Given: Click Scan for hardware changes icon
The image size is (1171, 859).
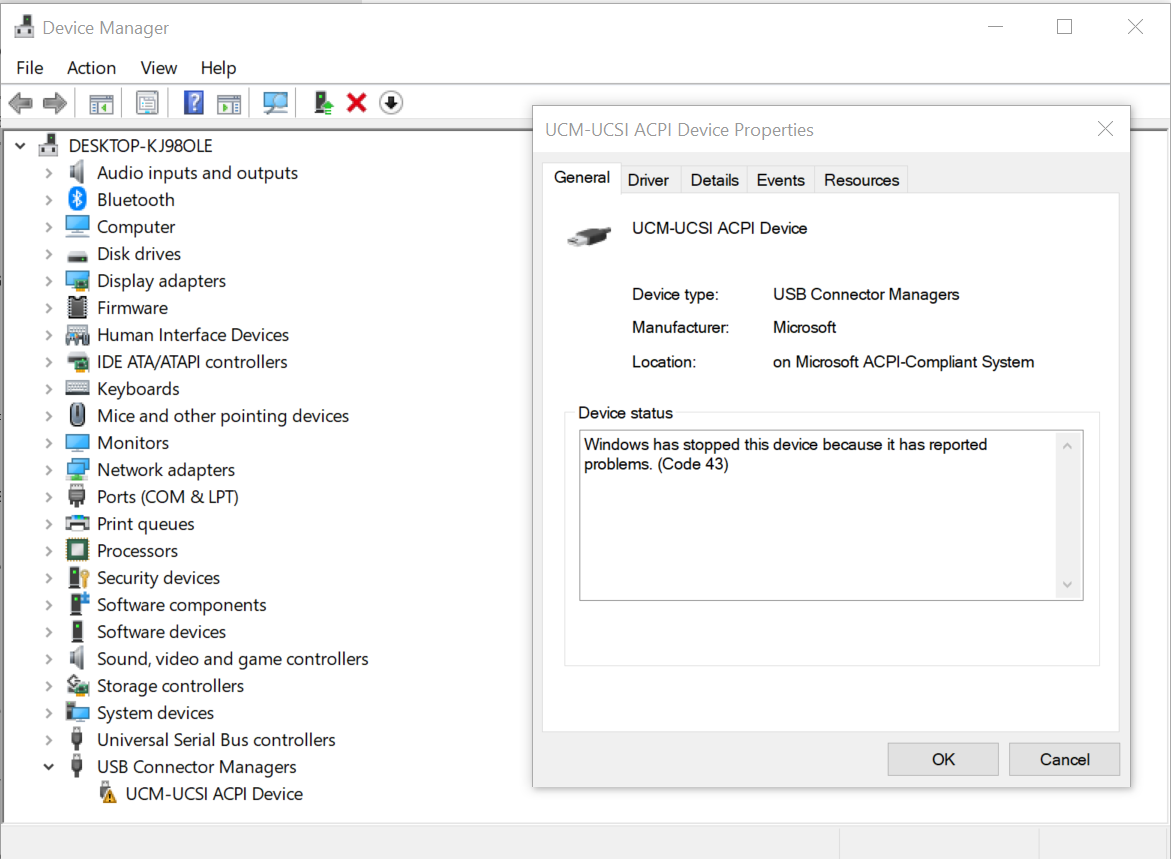Looking at the screenshot, I should pyautogui.click(x=275, y=102).
